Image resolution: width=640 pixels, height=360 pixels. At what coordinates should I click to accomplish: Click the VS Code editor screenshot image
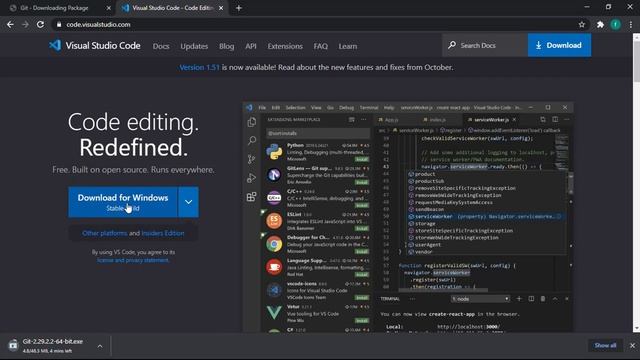click(408, 217)
